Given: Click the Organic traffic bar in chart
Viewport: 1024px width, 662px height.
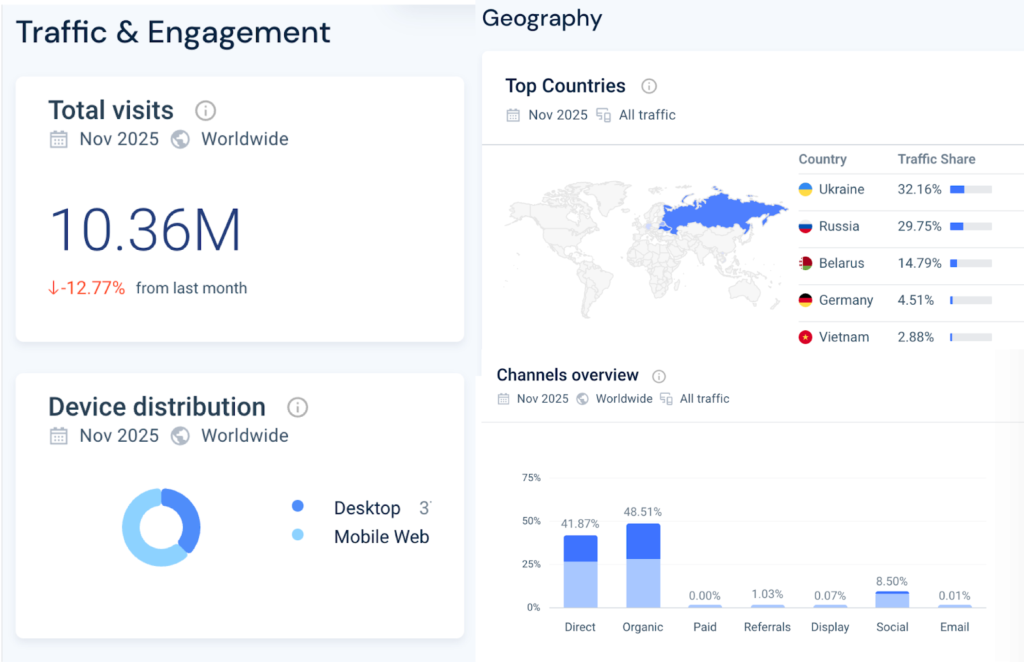Looking at the screenshot, I should (643, 566).
